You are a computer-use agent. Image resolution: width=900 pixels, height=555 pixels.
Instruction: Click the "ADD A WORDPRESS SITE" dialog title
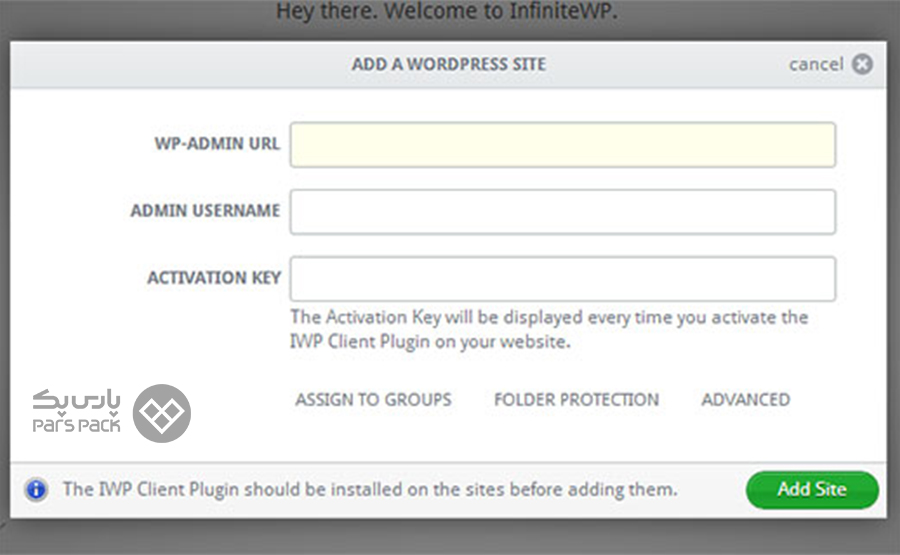point(449,64)
